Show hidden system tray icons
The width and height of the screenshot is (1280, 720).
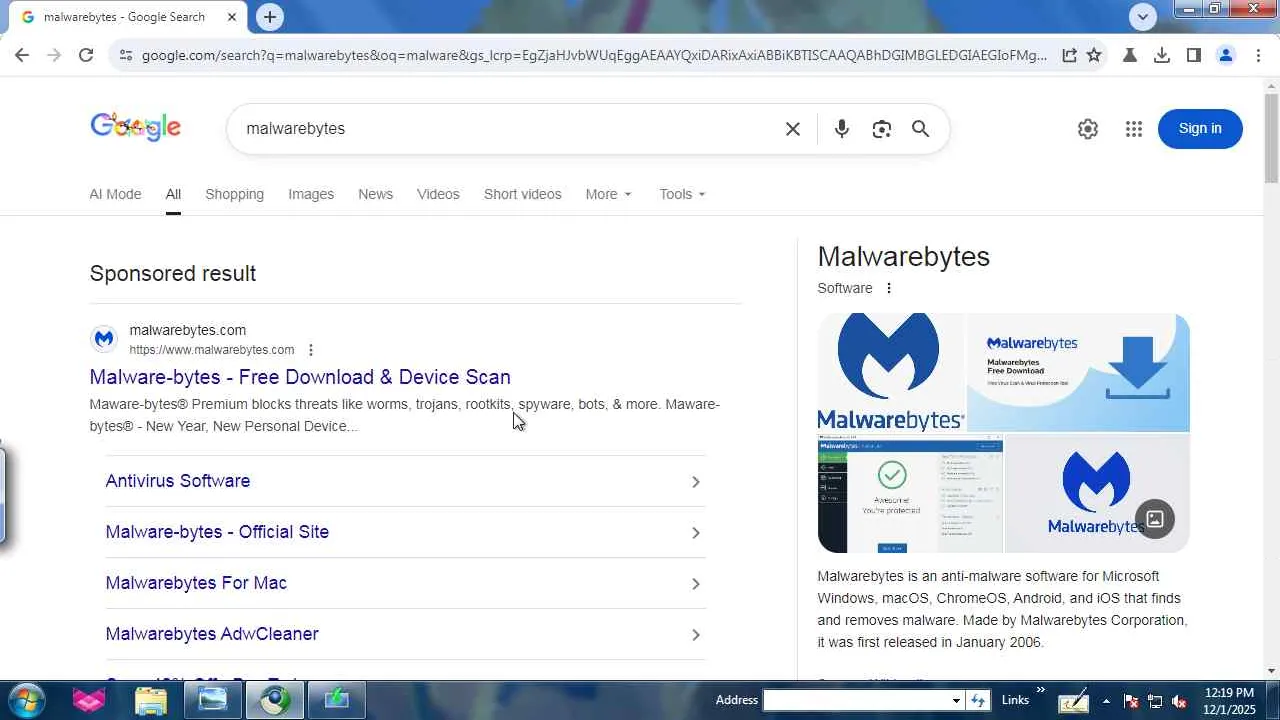[1106, 701]
